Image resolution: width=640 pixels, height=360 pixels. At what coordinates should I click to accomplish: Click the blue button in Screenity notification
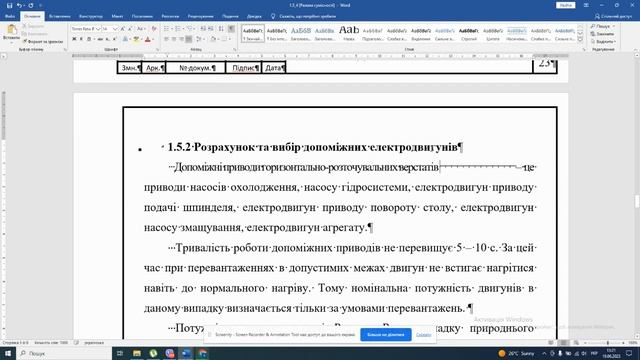coord(386,335)
